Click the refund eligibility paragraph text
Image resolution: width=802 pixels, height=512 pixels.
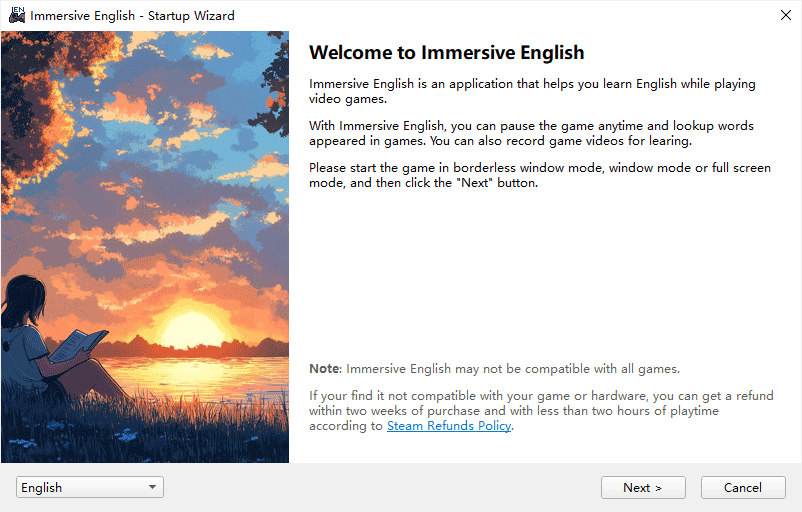click(541, 410)
